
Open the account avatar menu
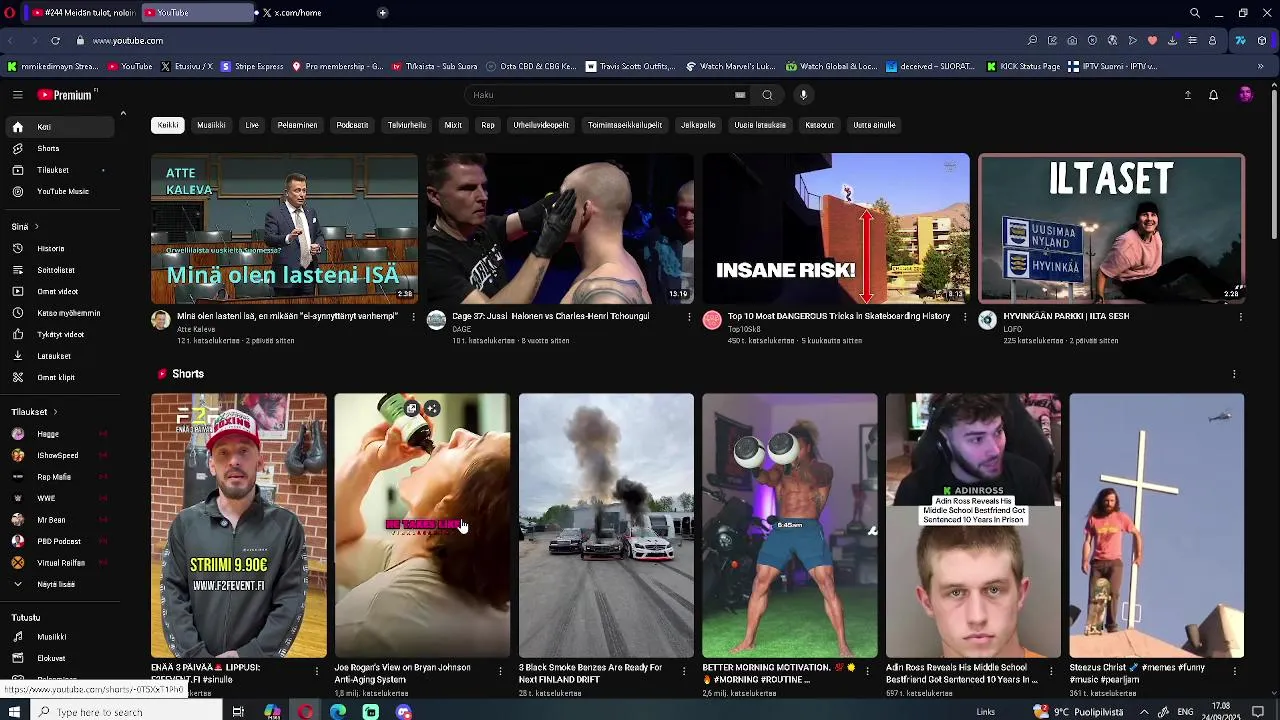tap(1245, 95)
